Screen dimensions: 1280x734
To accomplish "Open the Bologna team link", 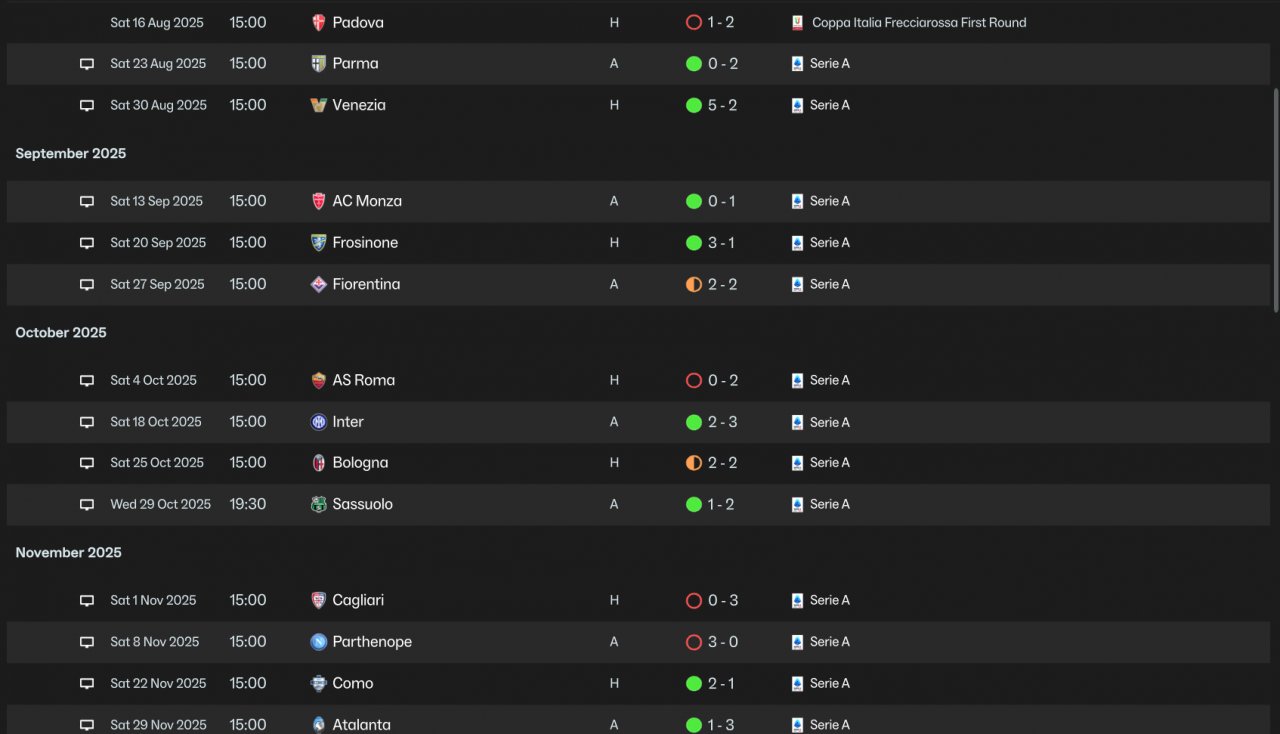I will click(360, 463).
